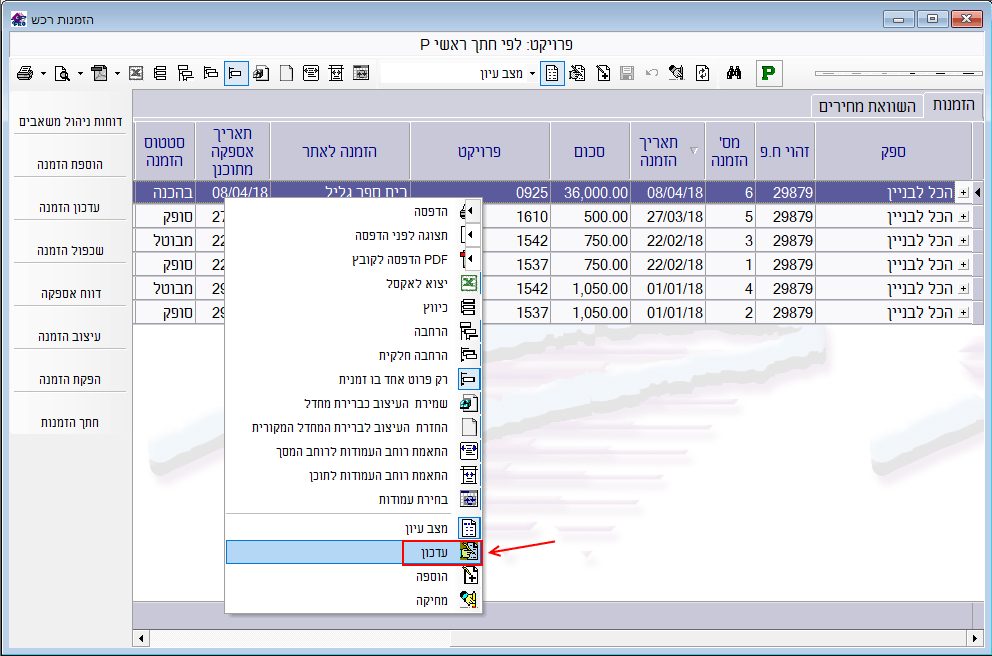Toggle the מצב עיון view-mode toolbar button
Image resolution: width=992 pixels, height=656 pixels.
[552, 73]
